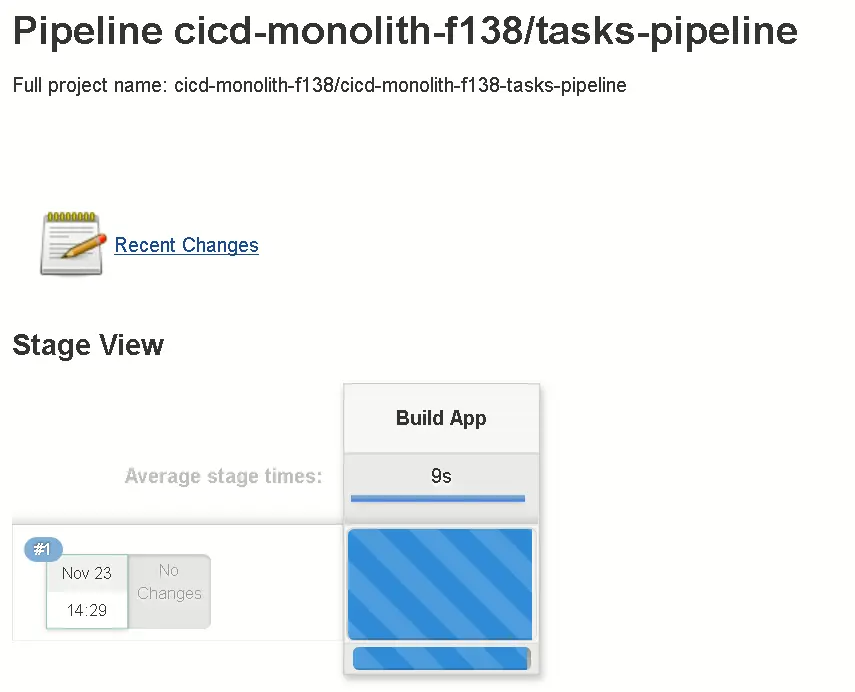This screenshot has height=692, width=855.
Task: Click the cicd-monolith-f138-tasks-pipeline full project path text
Action: pyautogui.click(x=483, y=85)
